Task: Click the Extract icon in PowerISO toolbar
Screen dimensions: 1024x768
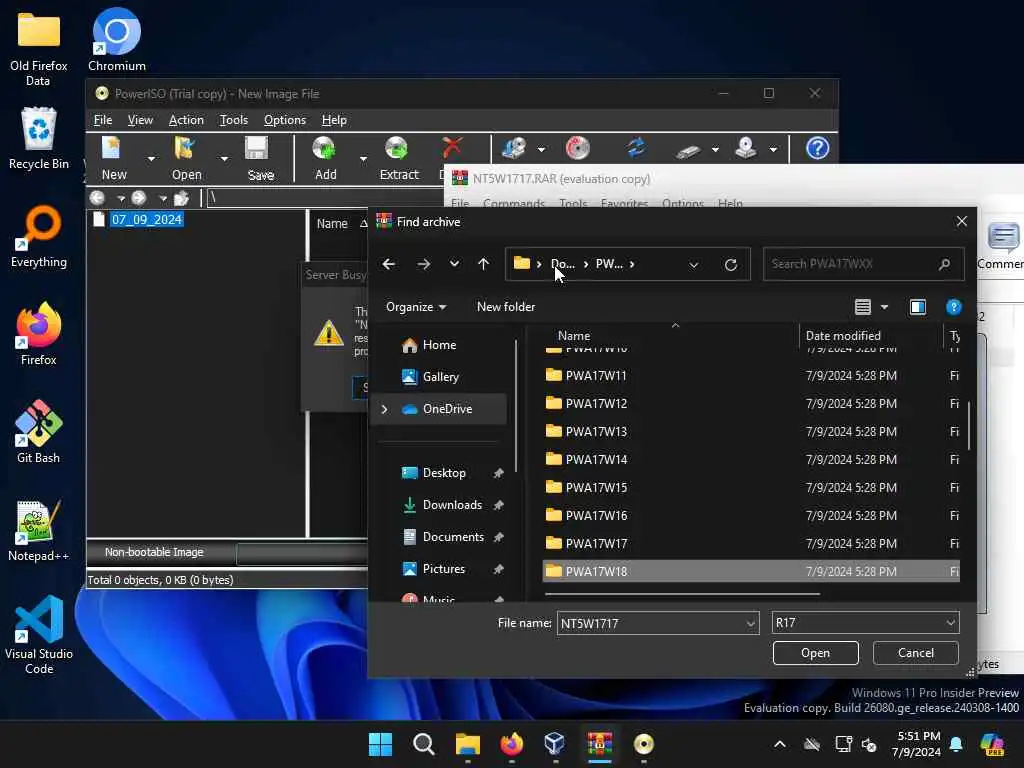Action: click(x=396, y=149)
